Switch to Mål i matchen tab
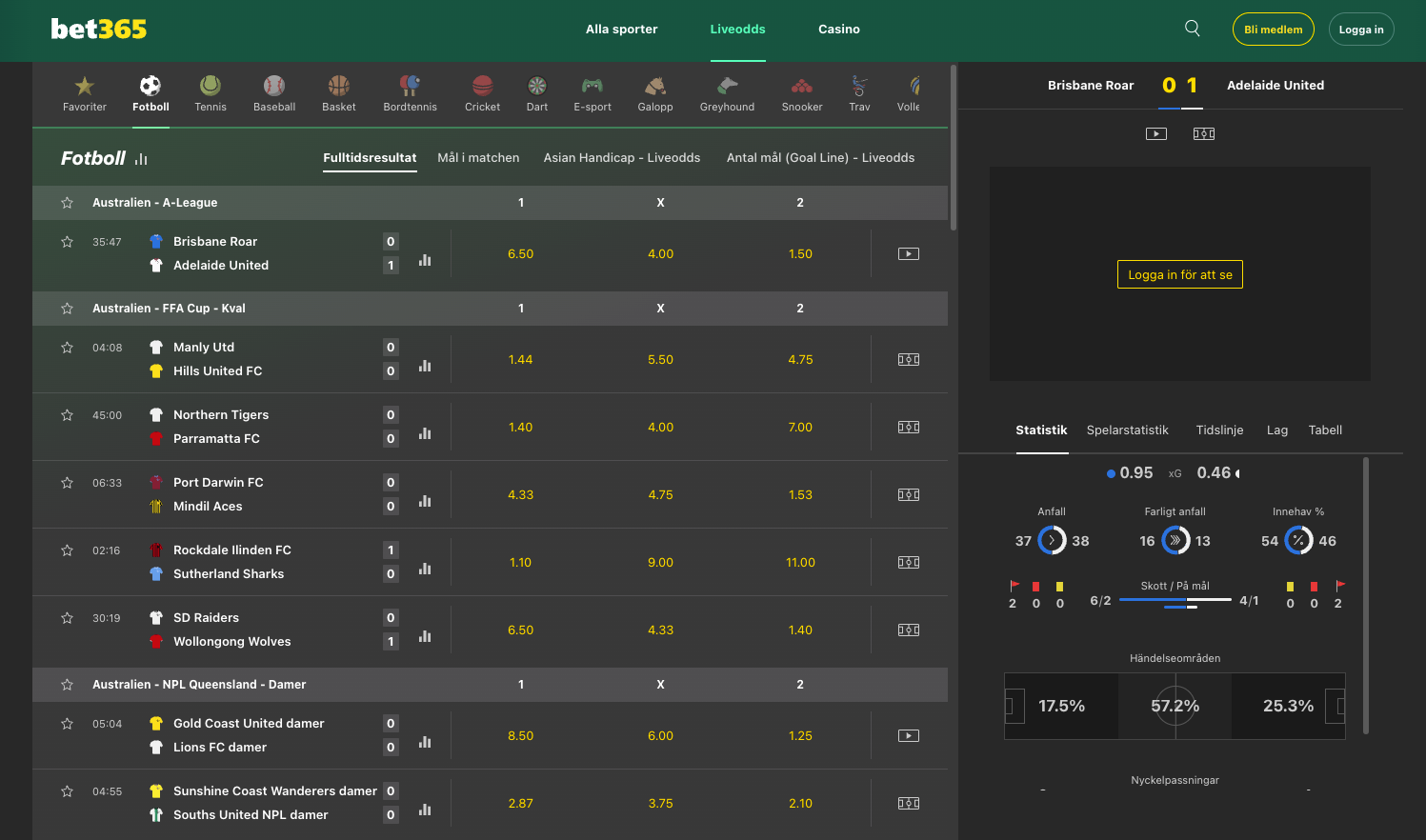The image size is (1426, 840). tap(478, 157)
